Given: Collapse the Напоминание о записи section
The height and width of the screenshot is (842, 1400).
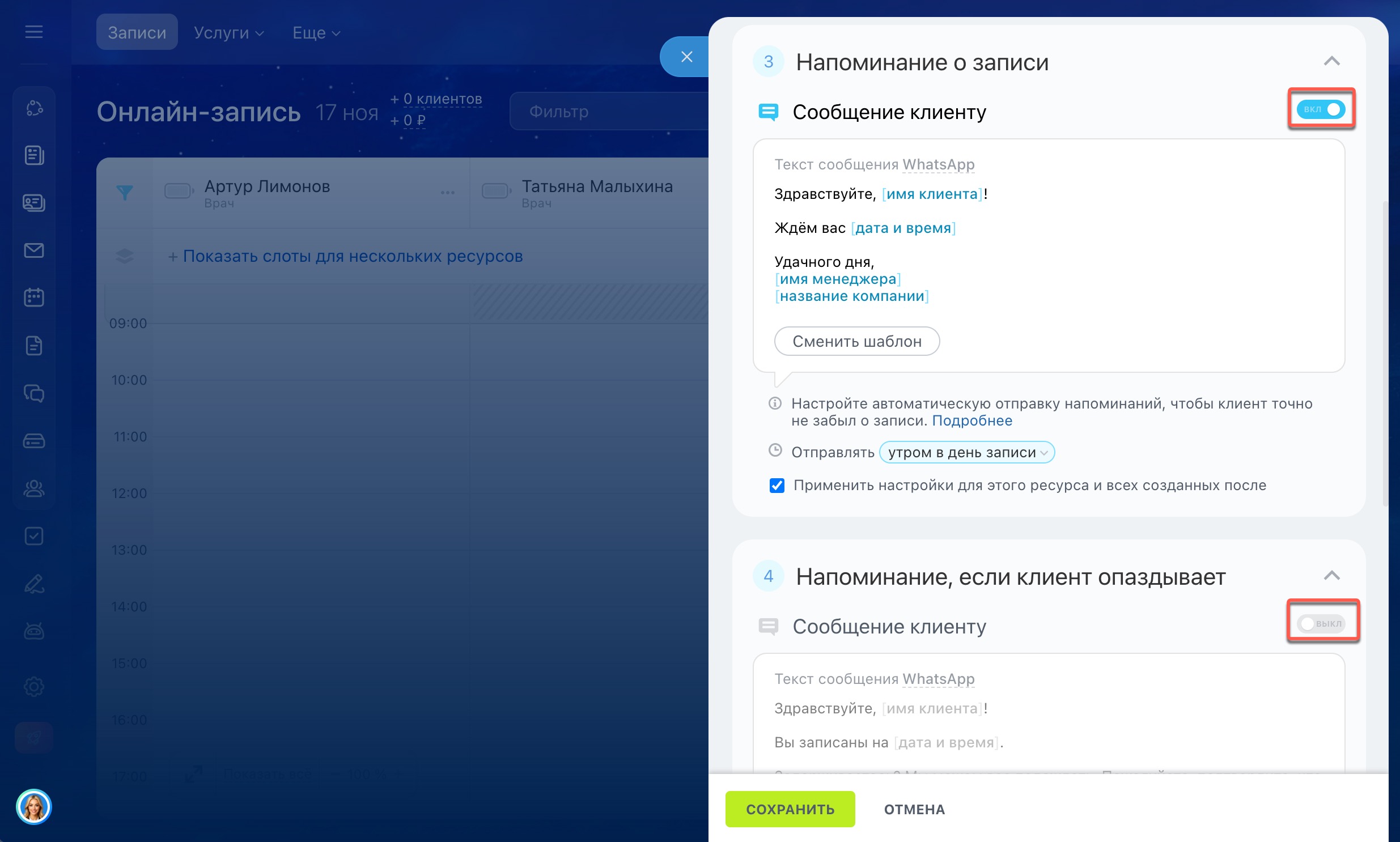Looking at the screenshot, I should point(1331,61).
